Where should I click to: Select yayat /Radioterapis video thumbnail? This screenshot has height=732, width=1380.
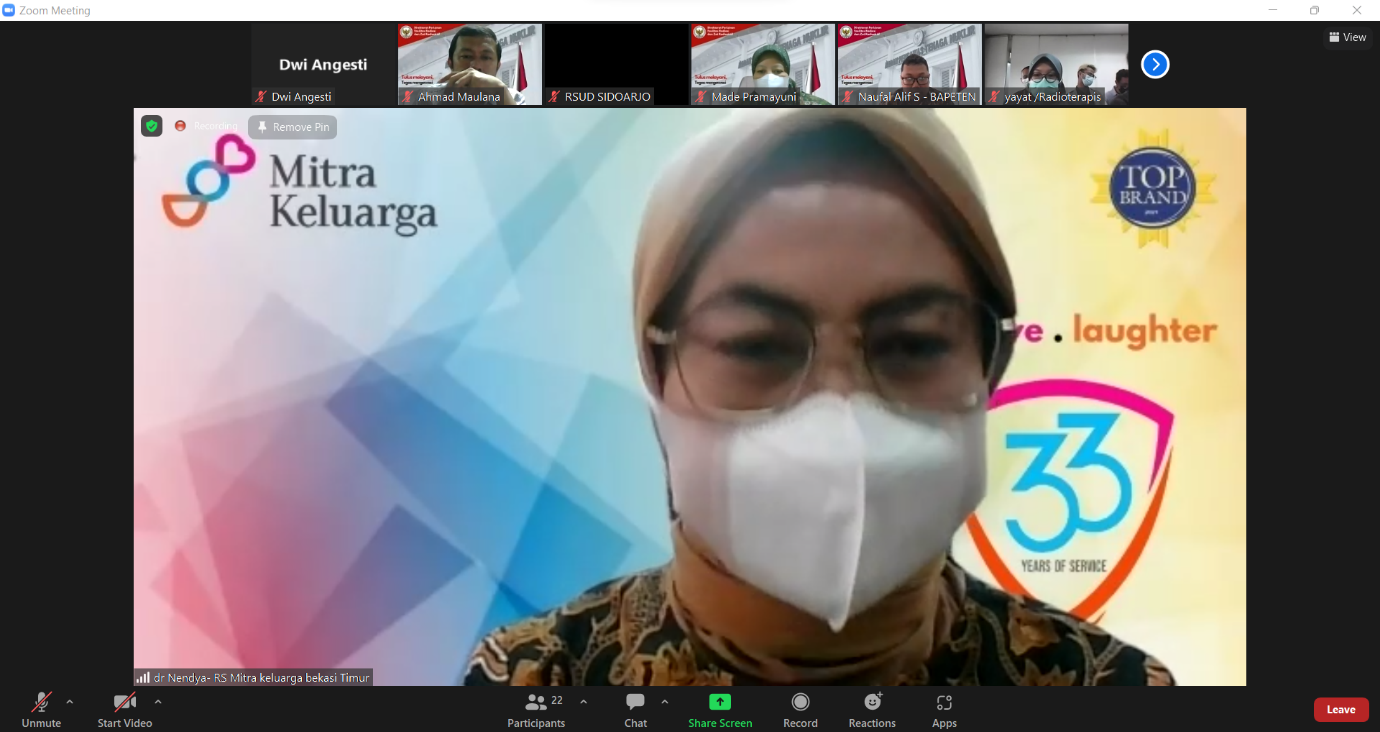(x=1056, y=65)
